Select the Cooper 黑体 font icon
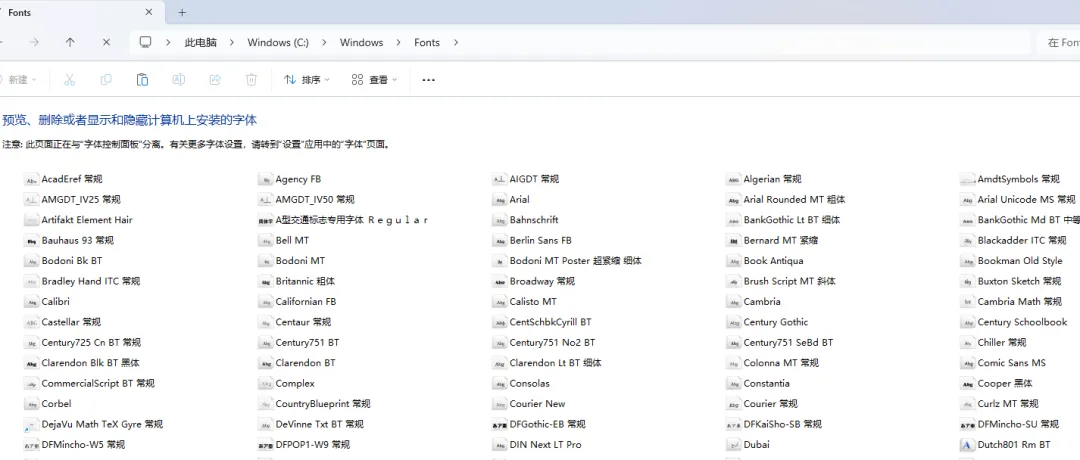 click(967, 384)
